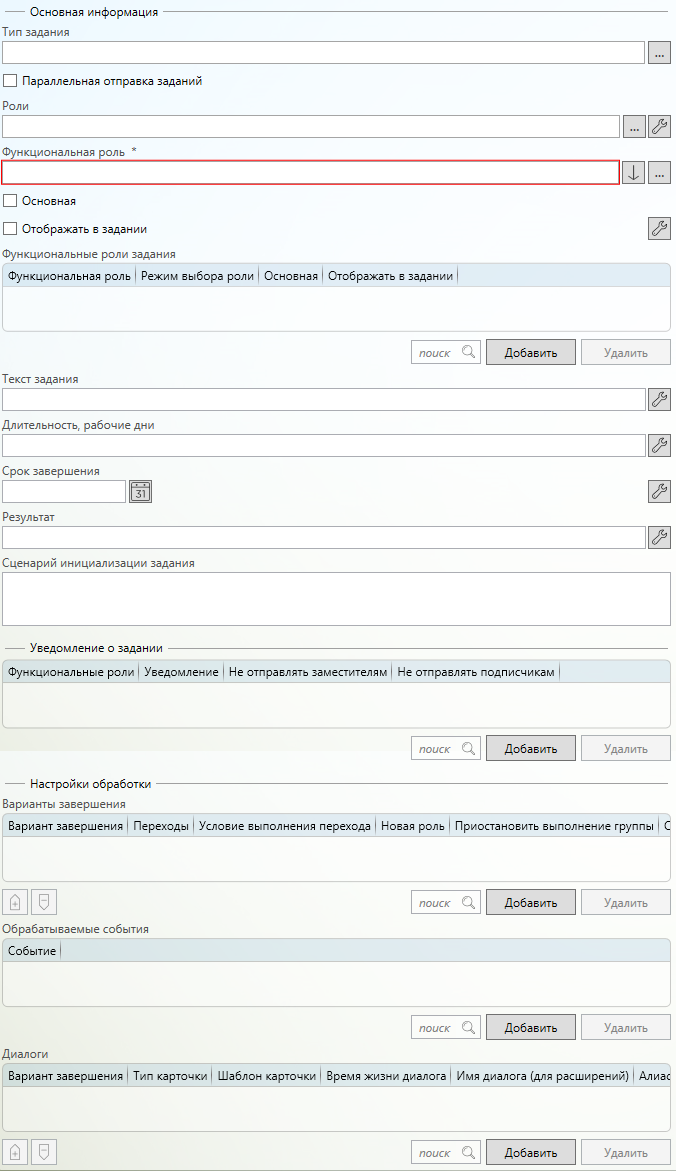Viewport: 676px width, 1171px height.
Task: Toggle the Основная checkbox
Action: click(10, 201)
